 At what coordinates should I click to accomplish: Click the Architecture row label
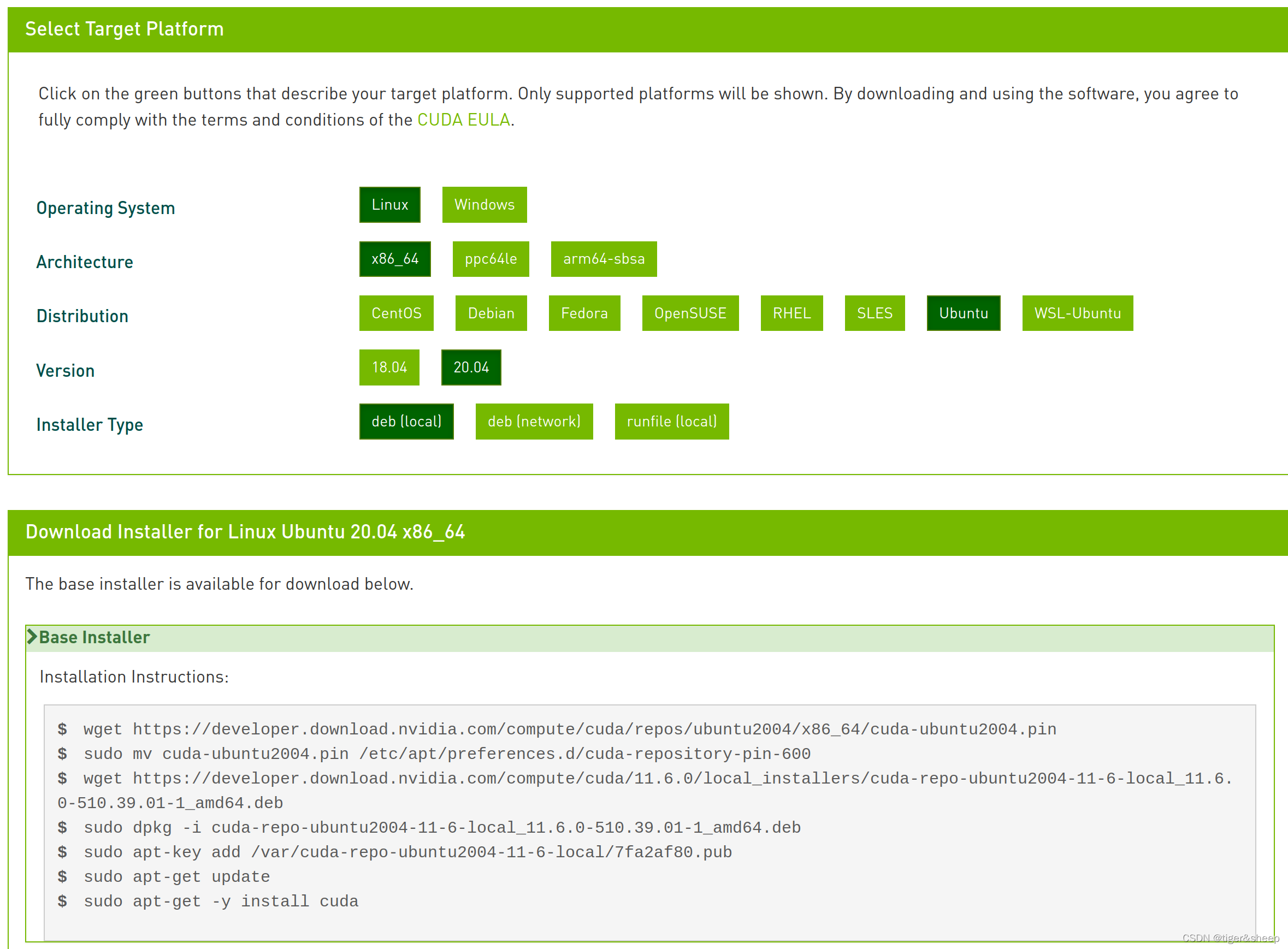click(x=85, y=262)
